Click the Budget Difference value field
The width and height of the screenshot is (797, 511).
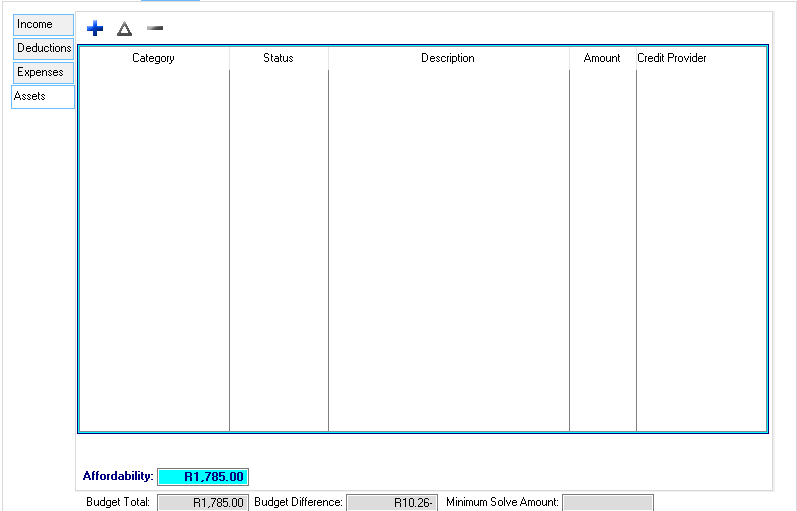391,502
